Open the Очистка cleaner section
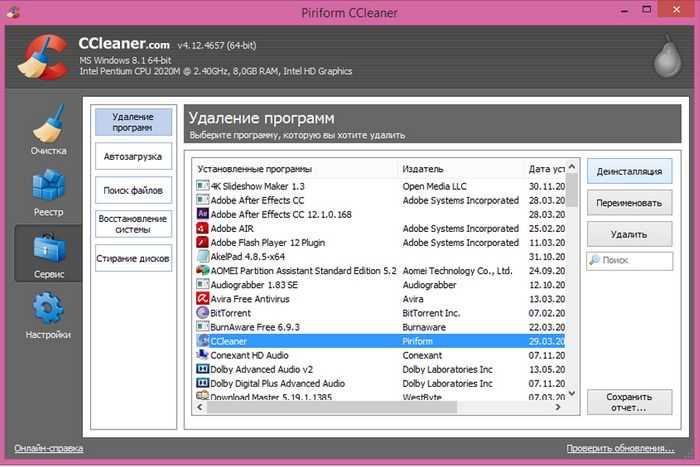 coord(48,129)
